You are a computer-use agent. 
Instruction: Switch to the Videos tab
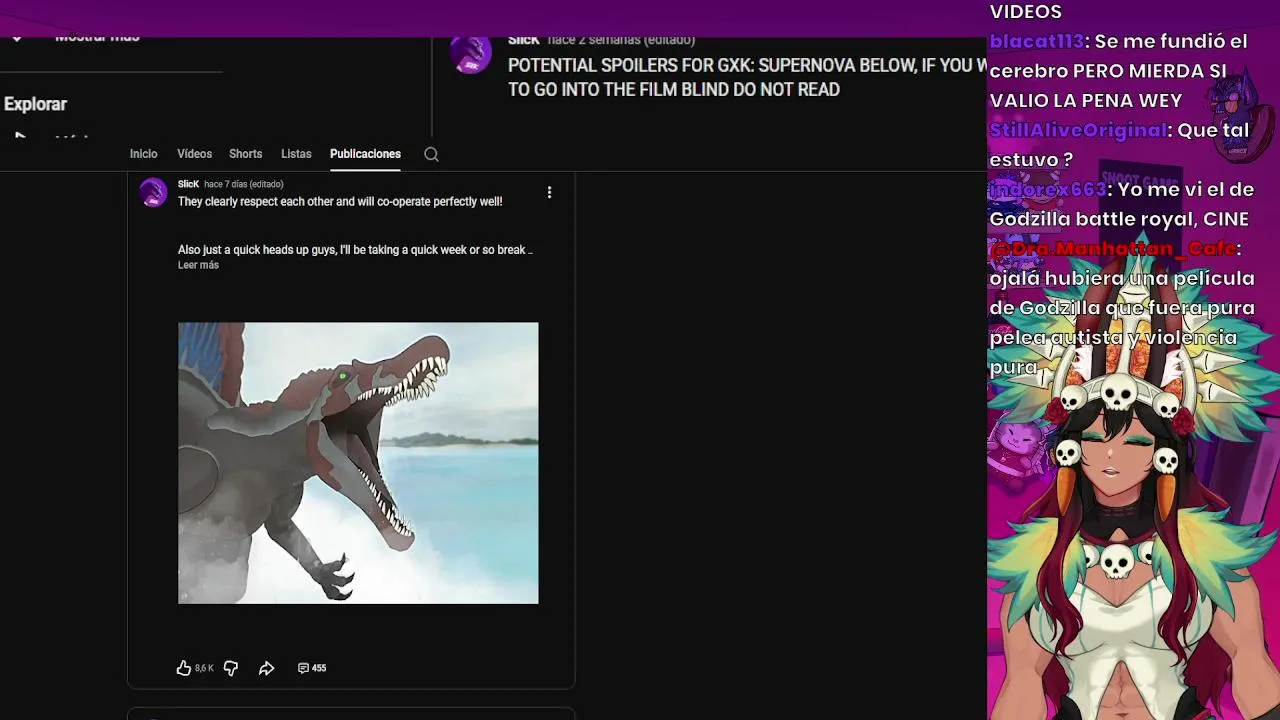tap(194, 154)
